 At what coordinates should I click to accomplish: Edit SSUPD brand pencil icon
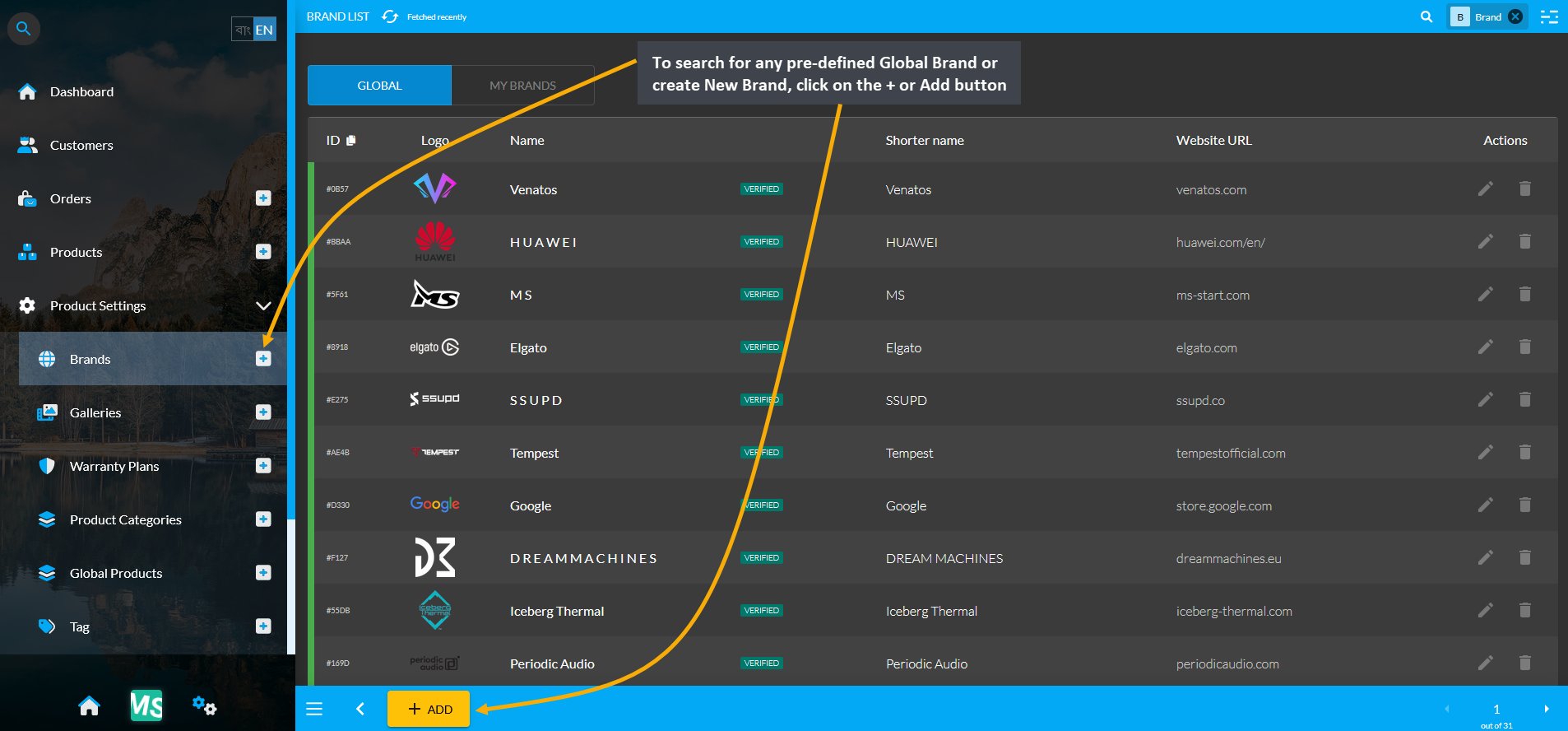pyautogui.click(x=1485, y=399)
